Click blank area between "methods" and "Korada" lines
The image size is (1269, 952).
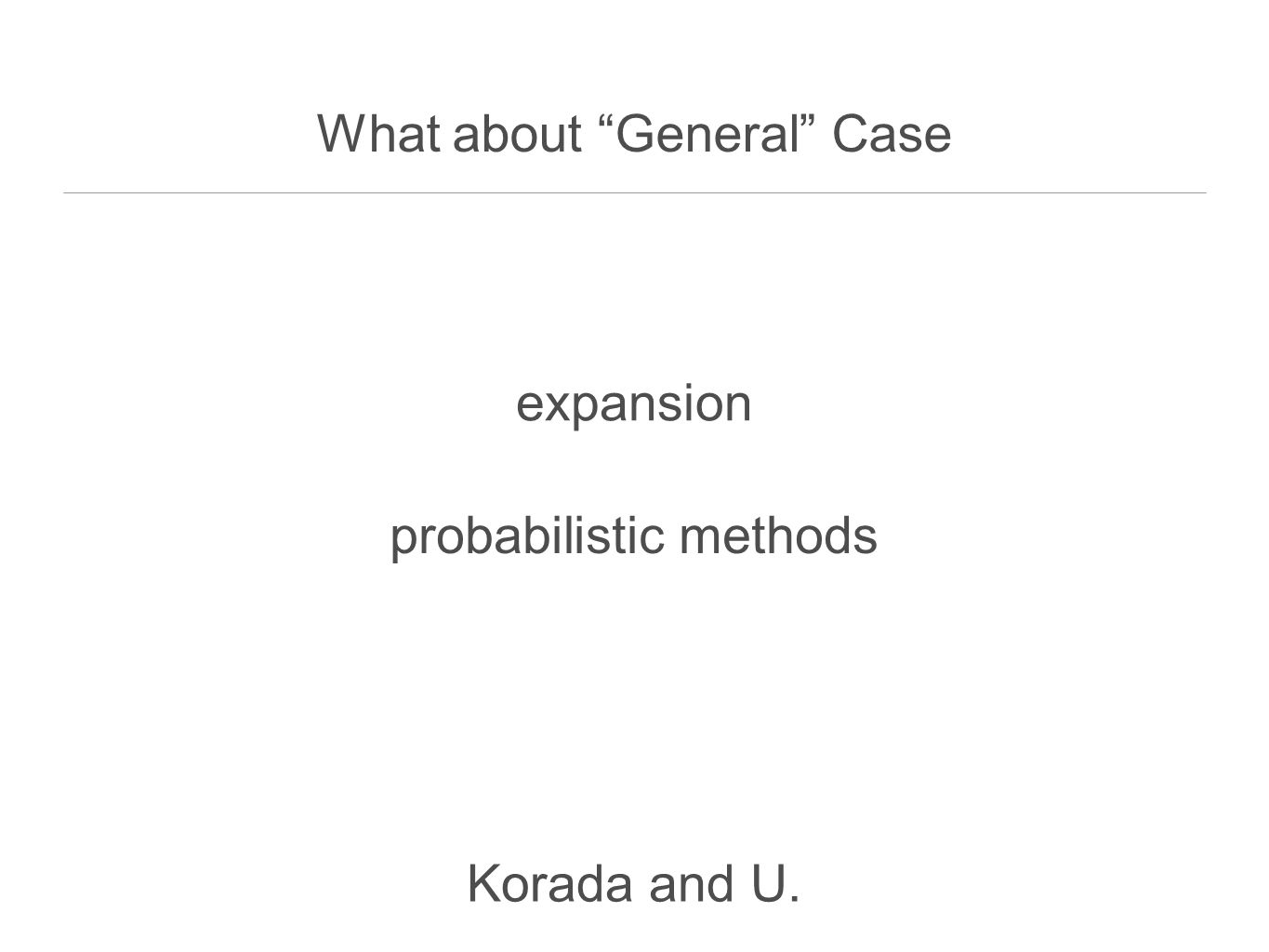pyautogui.click(x=634, y=711)
